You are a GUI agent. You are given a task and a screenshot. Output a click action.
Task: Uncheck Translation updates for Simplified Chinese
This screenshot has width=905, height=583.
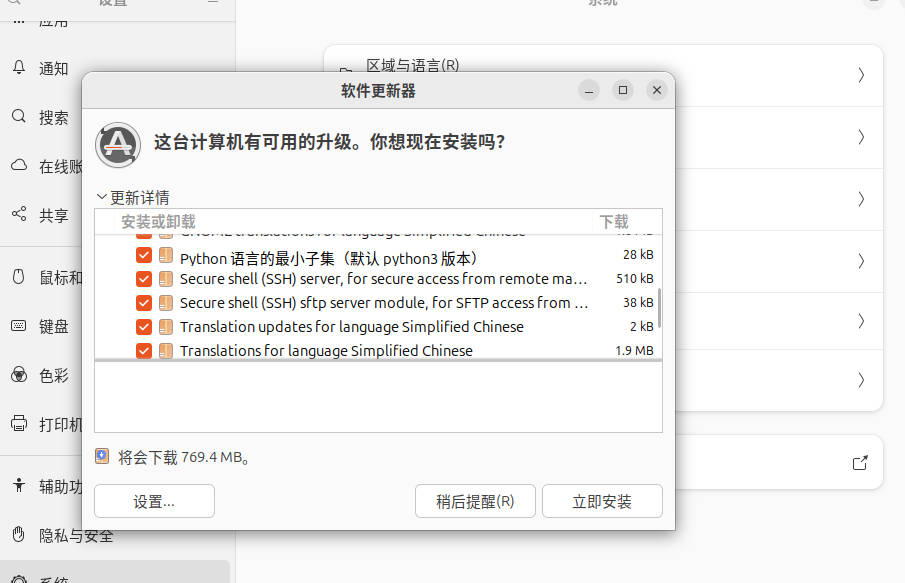click(x=144, y=327)
